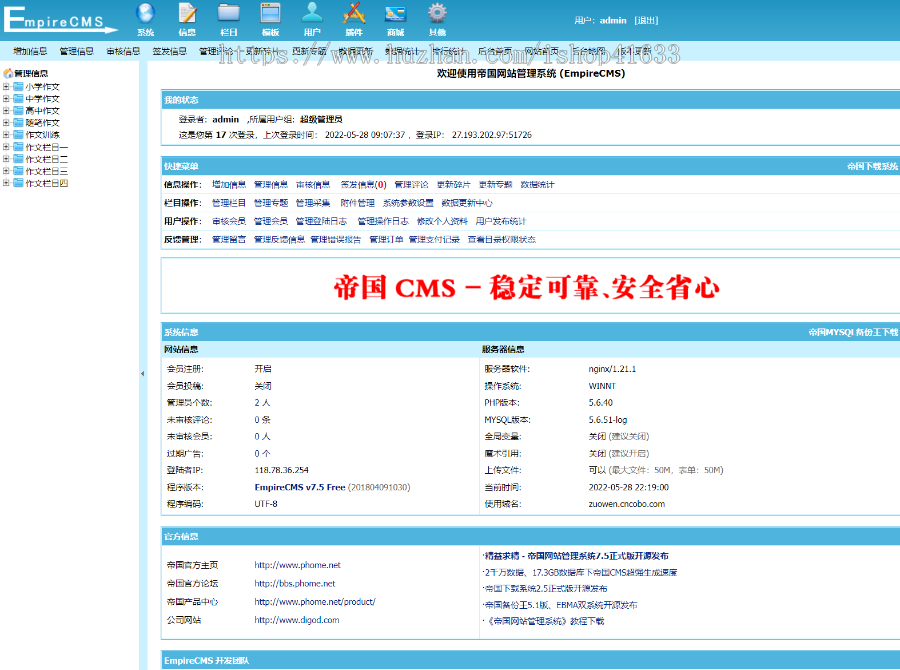The height and width of the screenshot is (670, 900).
Task: Click quick menu link 附件管理
Action: click(358, 203)
